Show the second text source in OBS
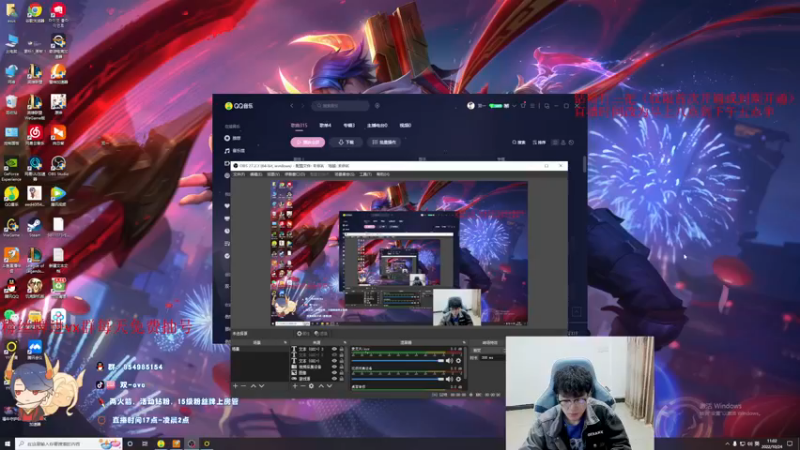The image size is (800, 450). pos(334,355)
